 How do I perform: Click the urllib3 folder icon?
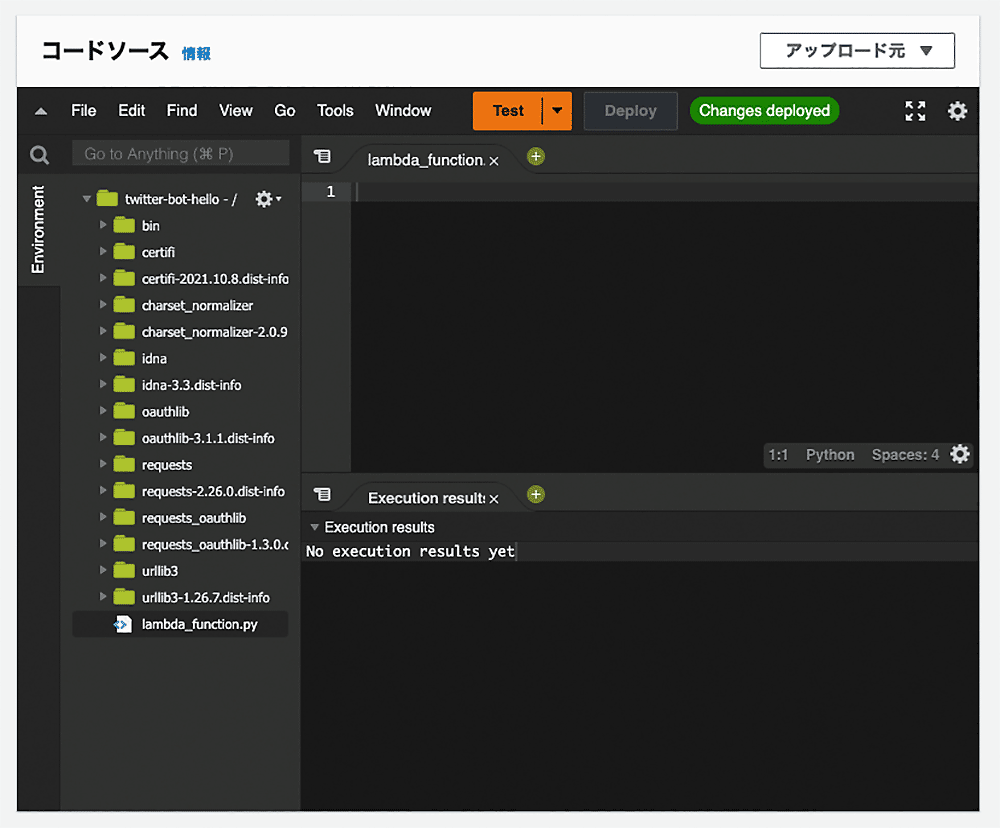coord(124,570)
